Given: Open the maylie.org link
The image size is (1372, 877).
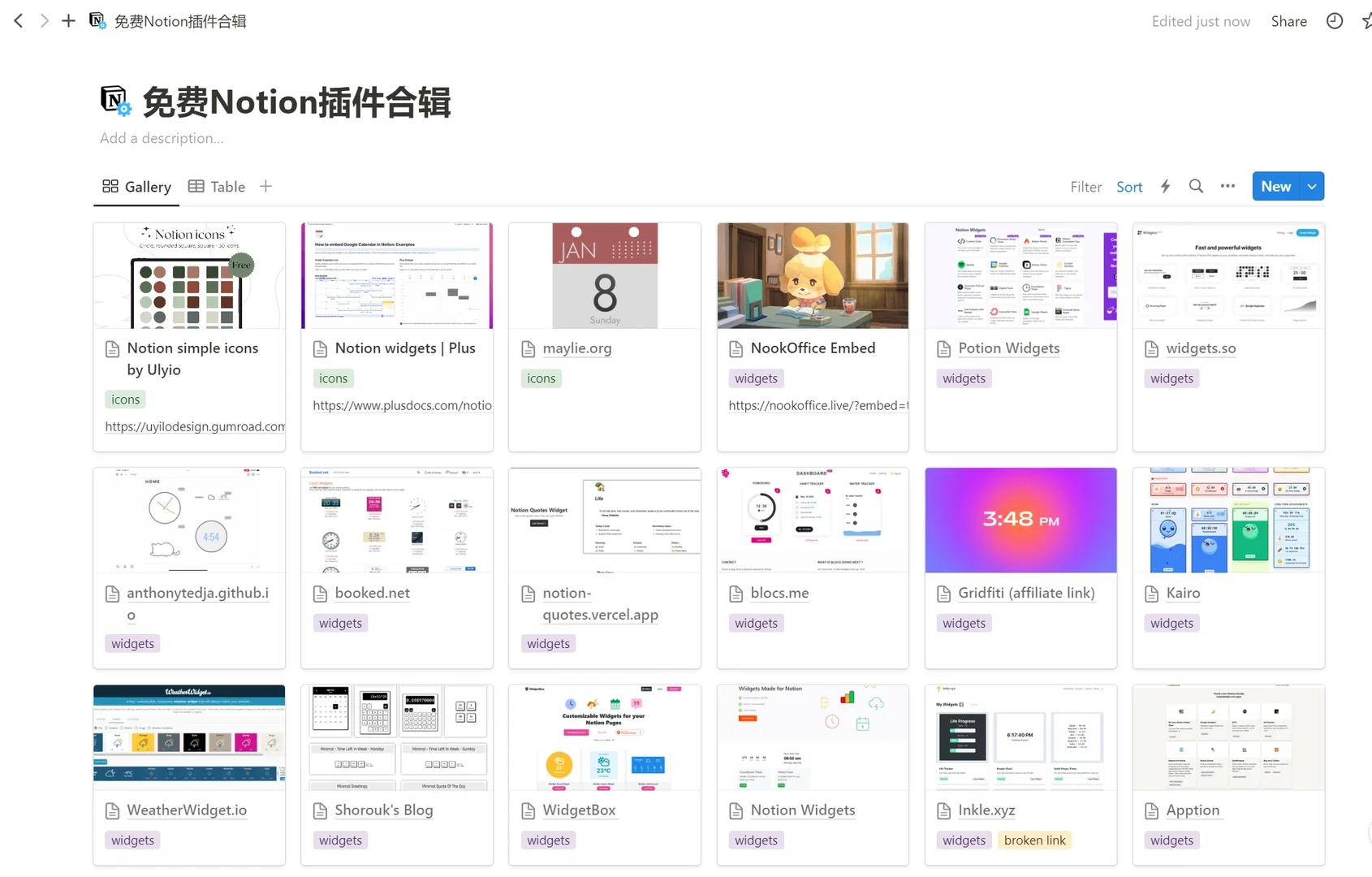Looking at the screenshot, I should (576, 348).
